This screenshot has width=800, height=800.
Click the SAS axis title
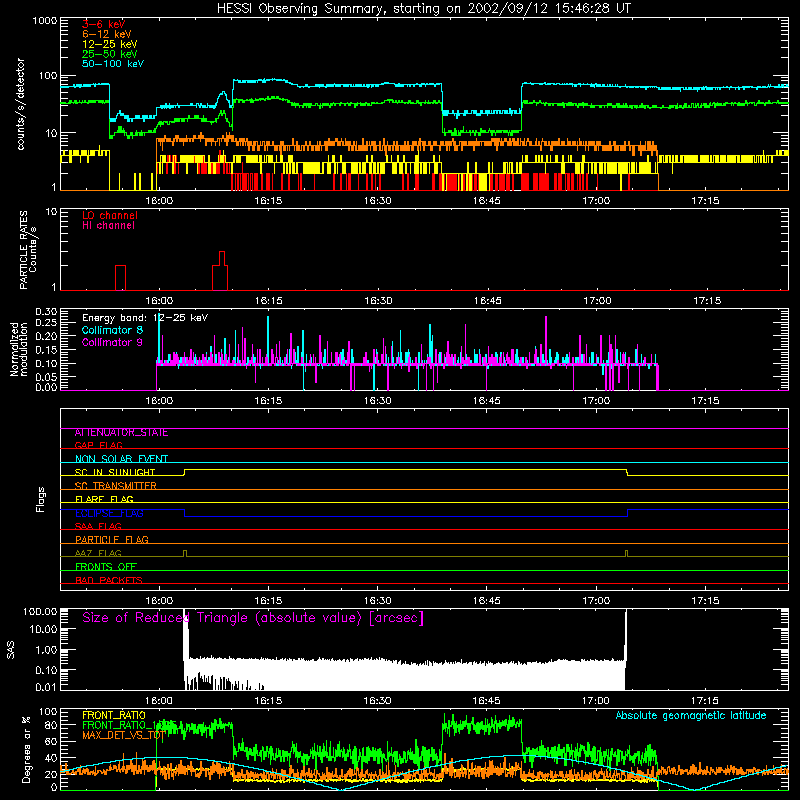pyautogui.click(x=11, y=650)
